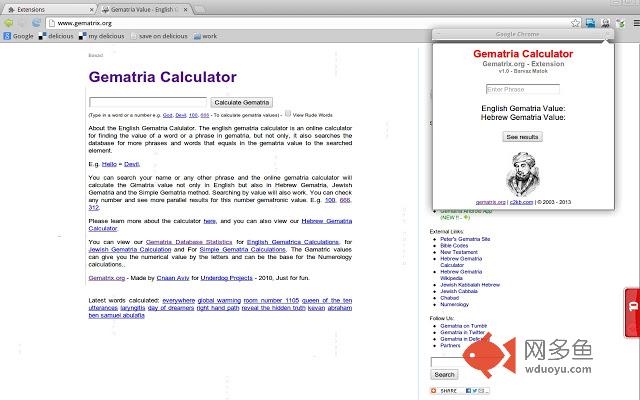Switch to the Gematria Value tab
Image resolution: width=640 pixels, height=400 pixels.
pyautogui.click(x=141, y=9)
